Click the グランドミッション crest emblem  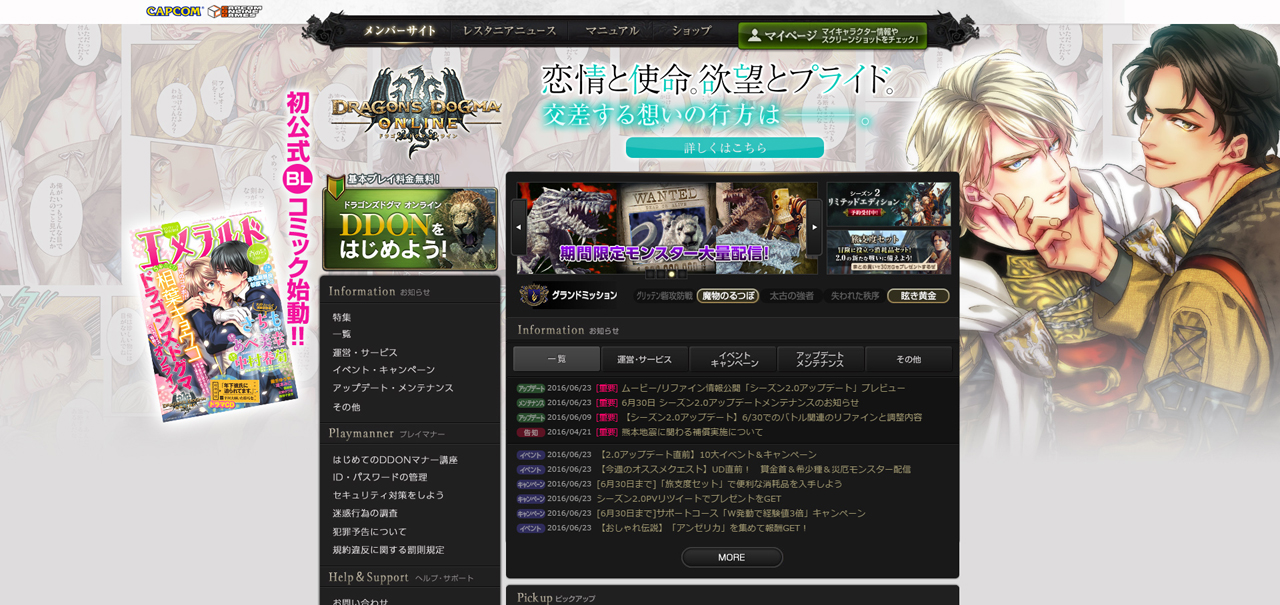(533, 295)
